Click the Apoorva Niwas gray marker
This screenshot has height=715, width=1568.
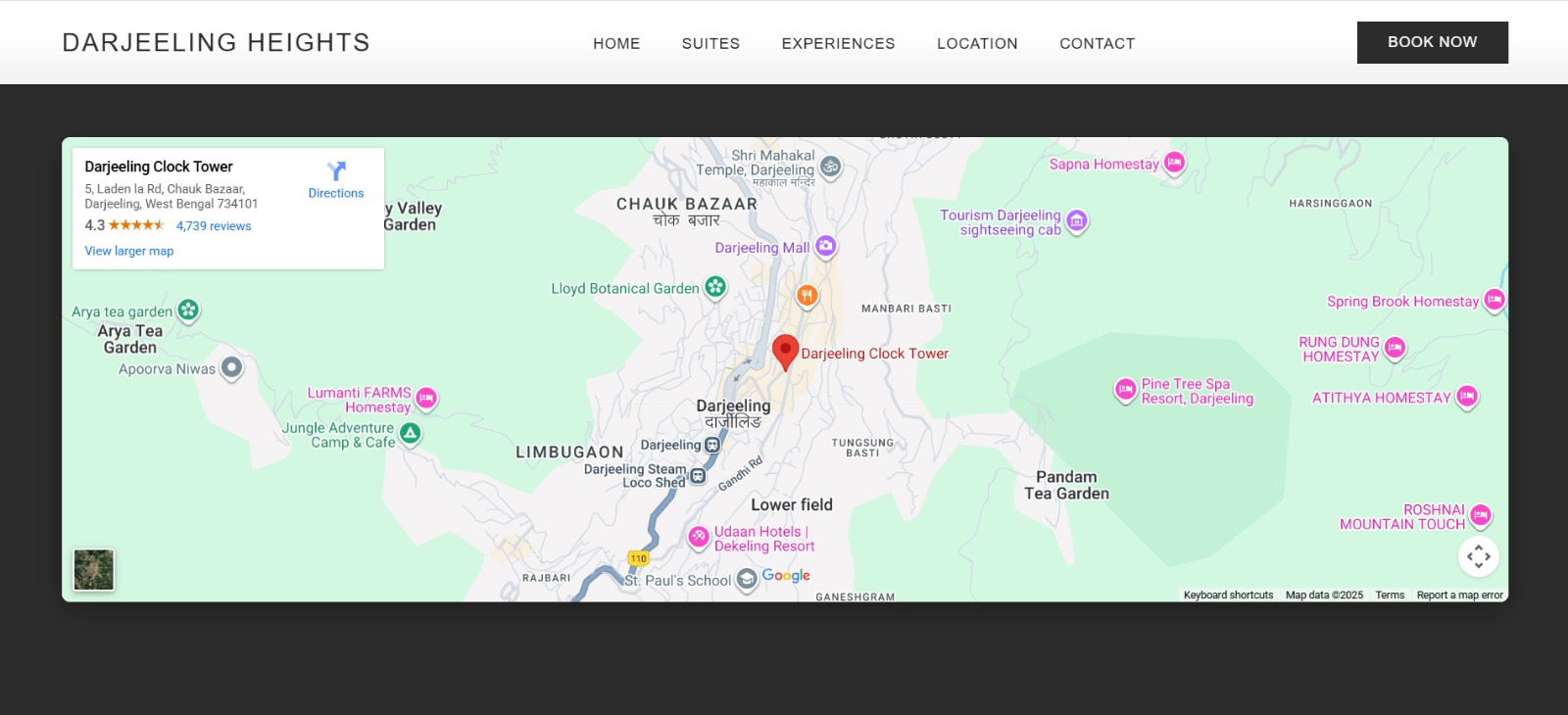tap(231, 369)
